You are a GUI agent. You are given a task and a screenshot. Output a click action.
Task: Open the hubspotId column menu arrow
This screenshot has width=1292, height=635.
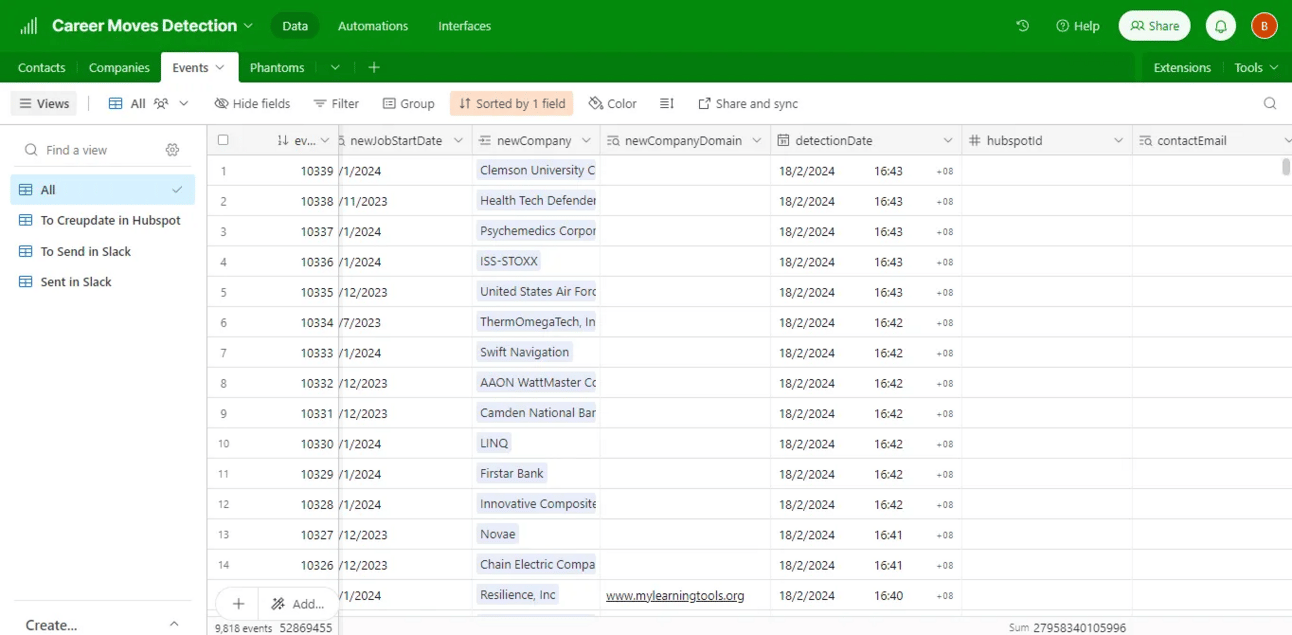pos(1118,140)
